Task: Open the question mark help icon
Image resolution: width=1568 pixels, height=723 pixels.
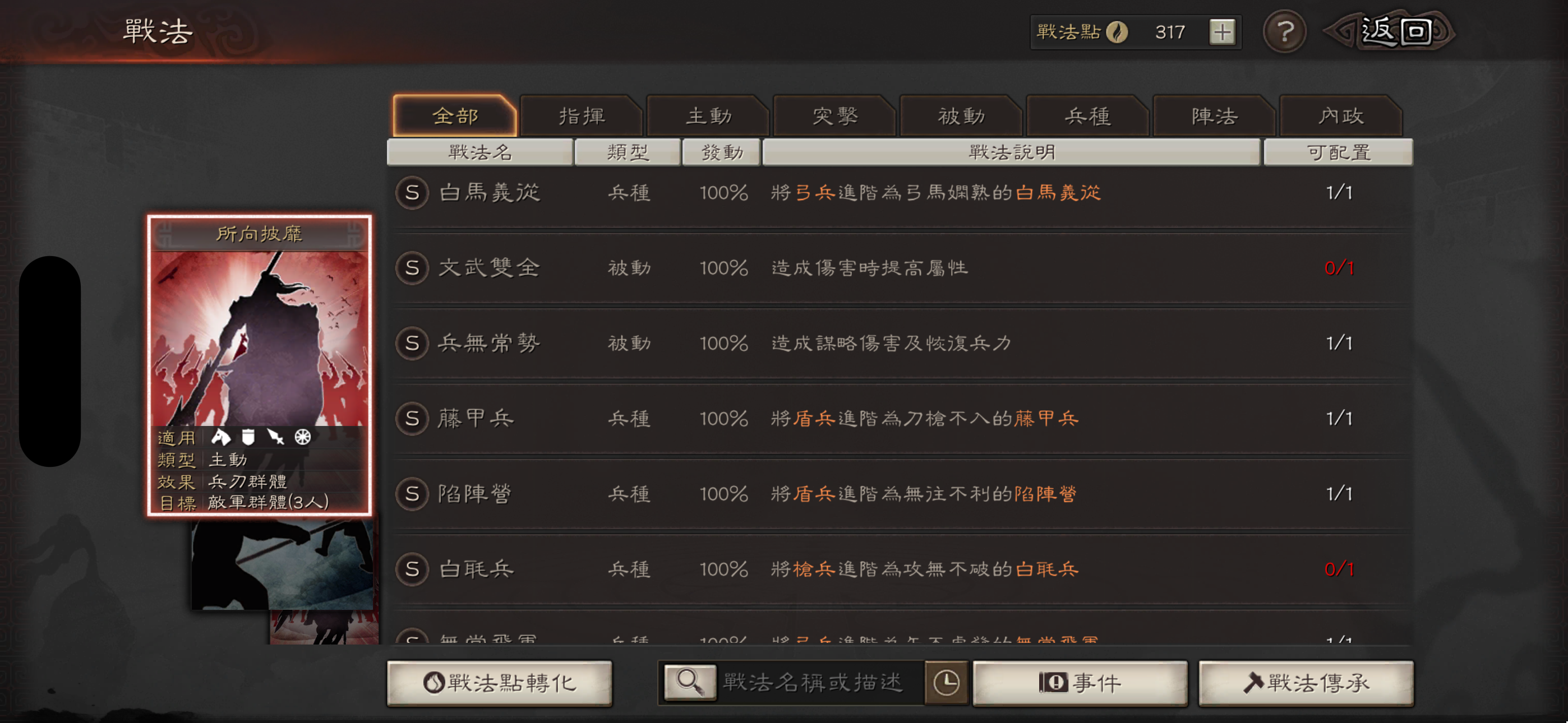Action: point(1284,31)
